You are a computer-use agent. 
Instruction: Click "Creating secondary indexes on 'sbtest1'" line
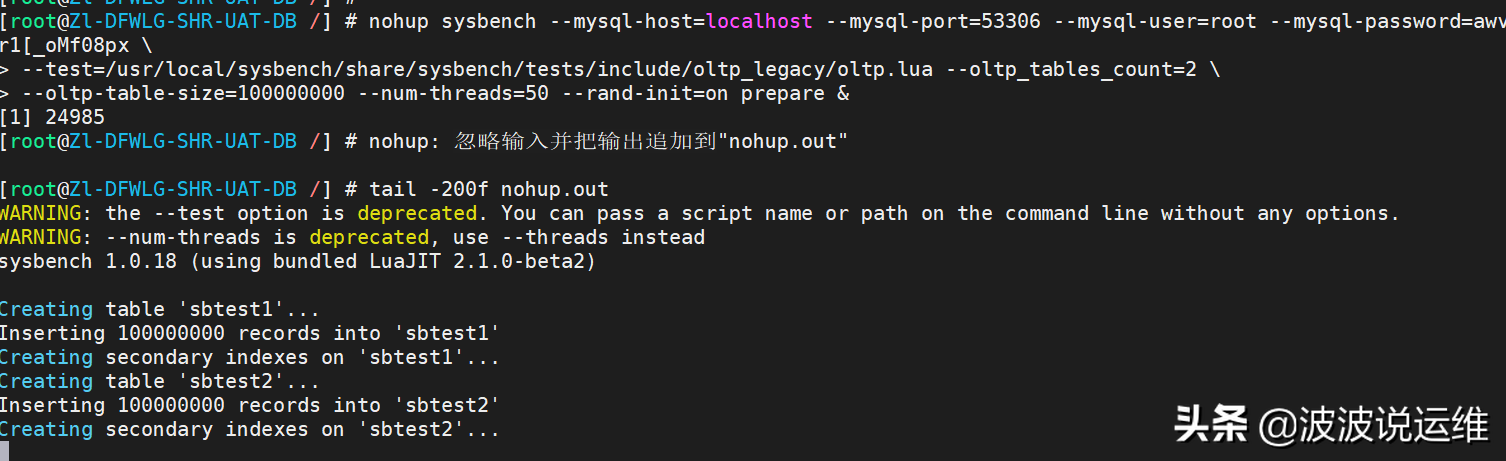[249, 358]
